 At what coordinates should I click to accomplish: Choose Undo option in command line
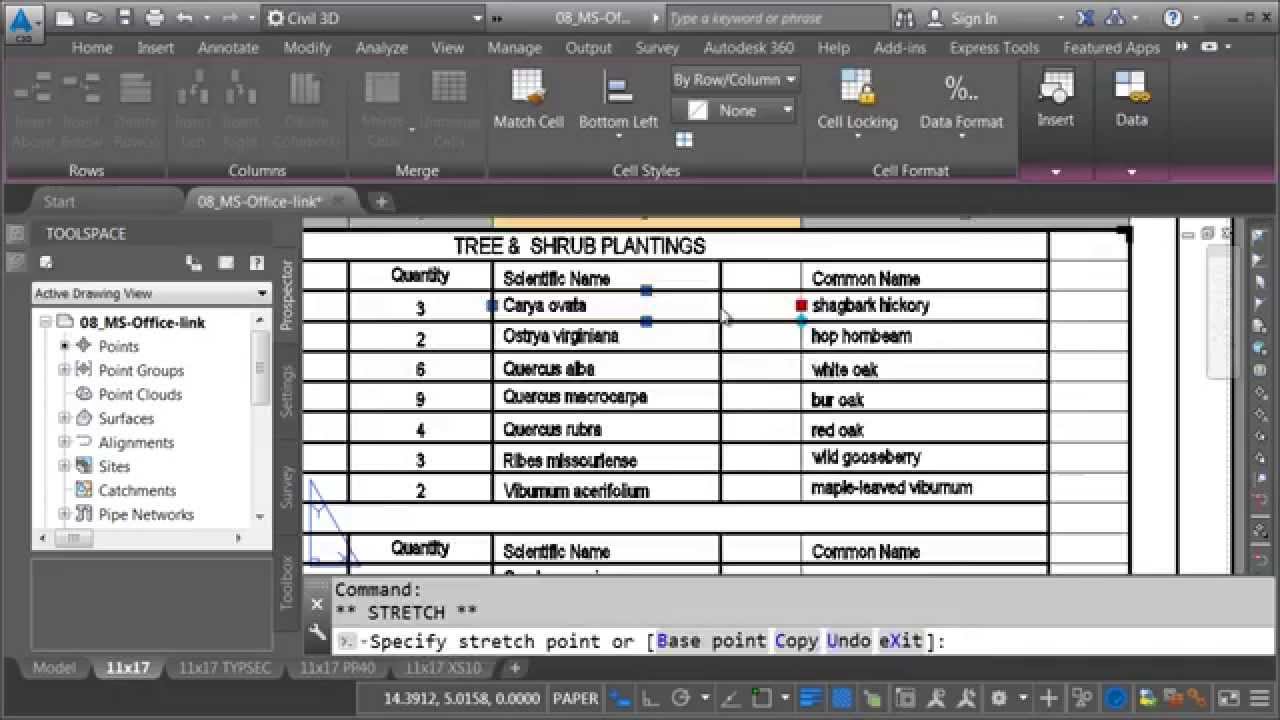[849, 641]
